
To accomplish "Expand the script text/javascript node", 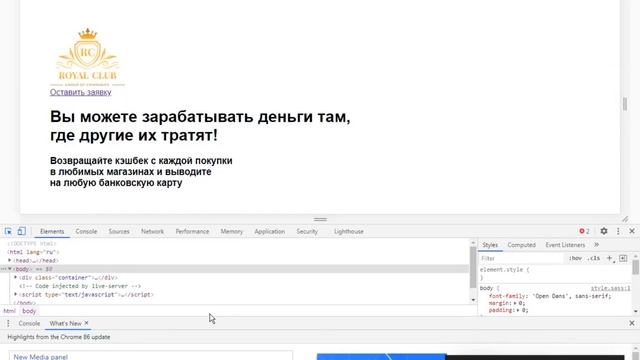I will click(16, 294).
